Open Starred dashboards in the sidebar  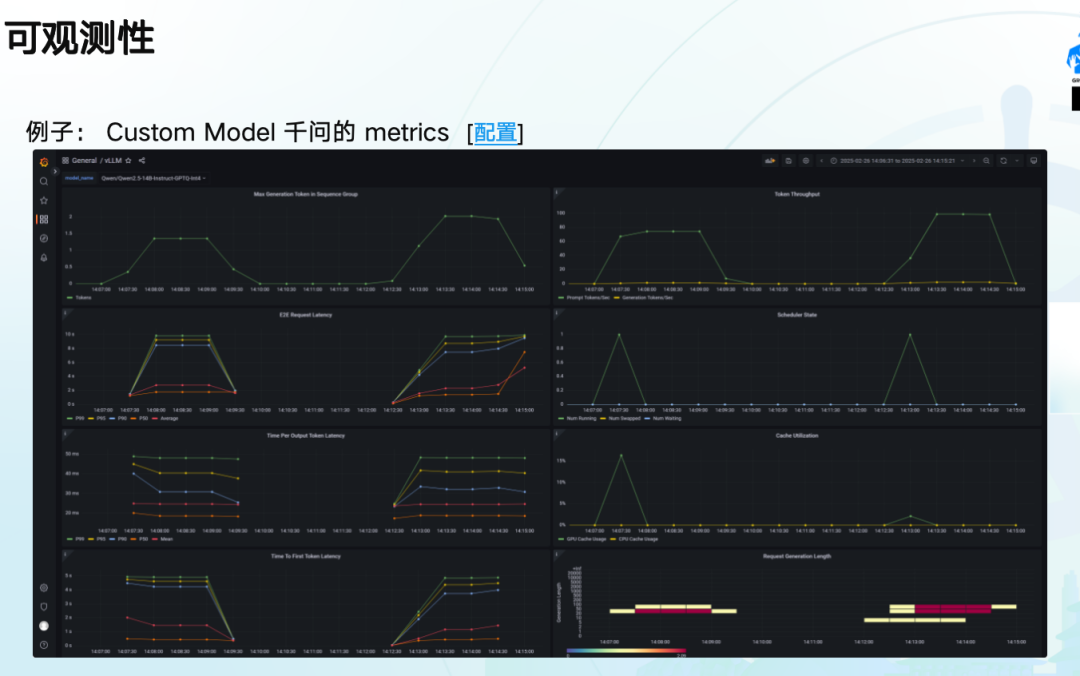[44, 201]
